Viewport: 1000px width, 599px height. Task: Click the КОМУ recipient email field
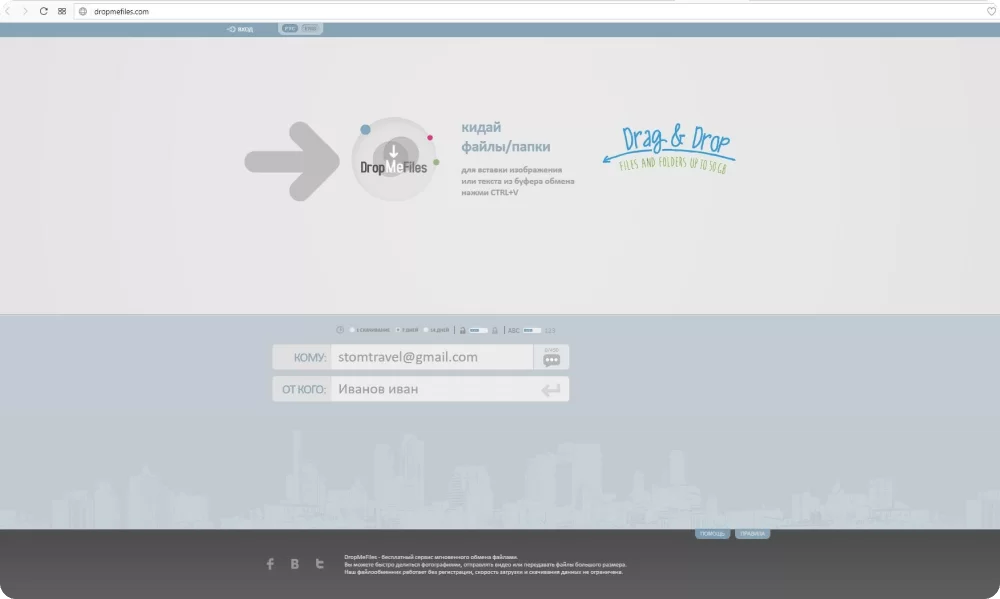(x=432, y=357)
